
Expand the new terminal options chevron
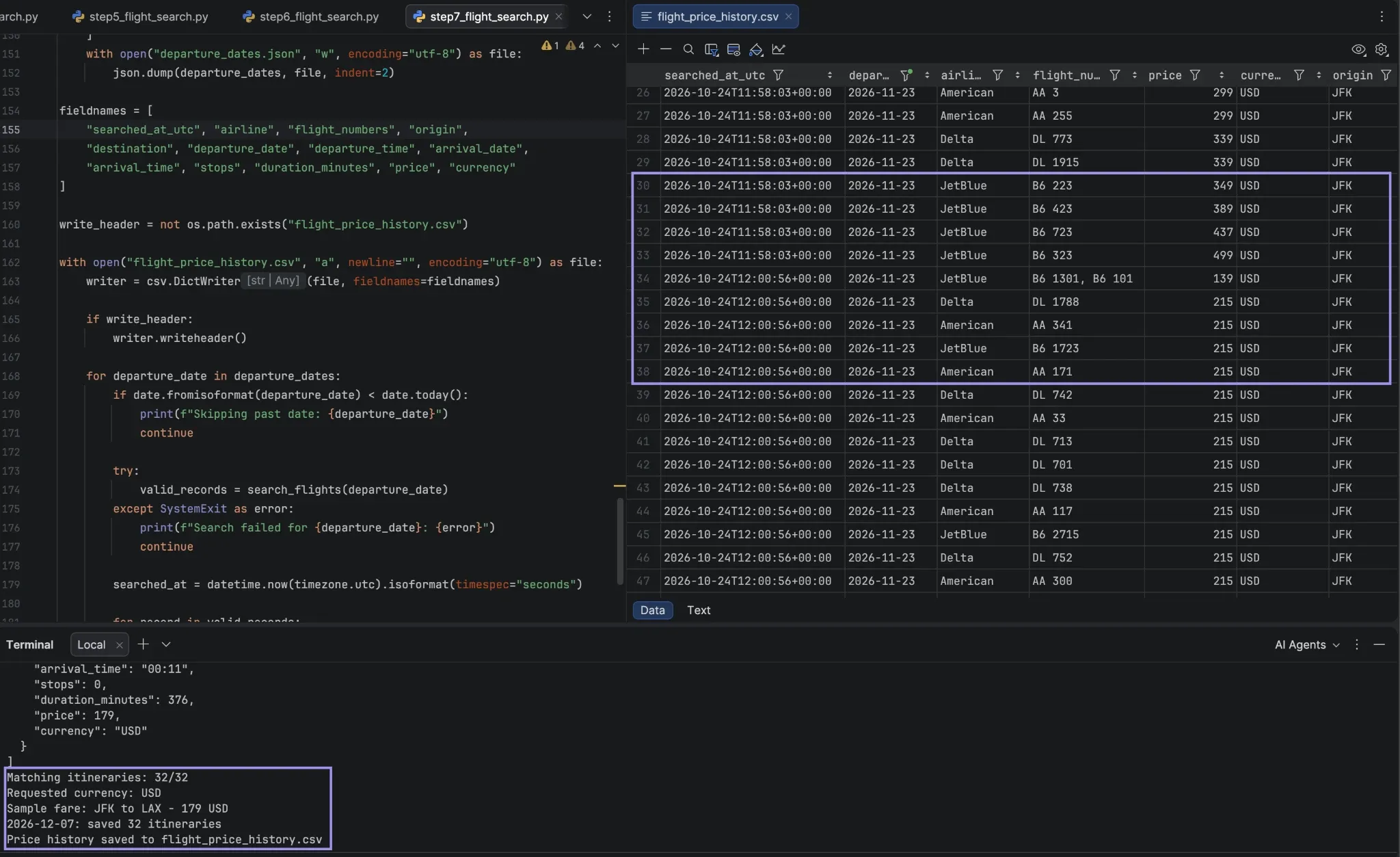click(x=165, y=644)
